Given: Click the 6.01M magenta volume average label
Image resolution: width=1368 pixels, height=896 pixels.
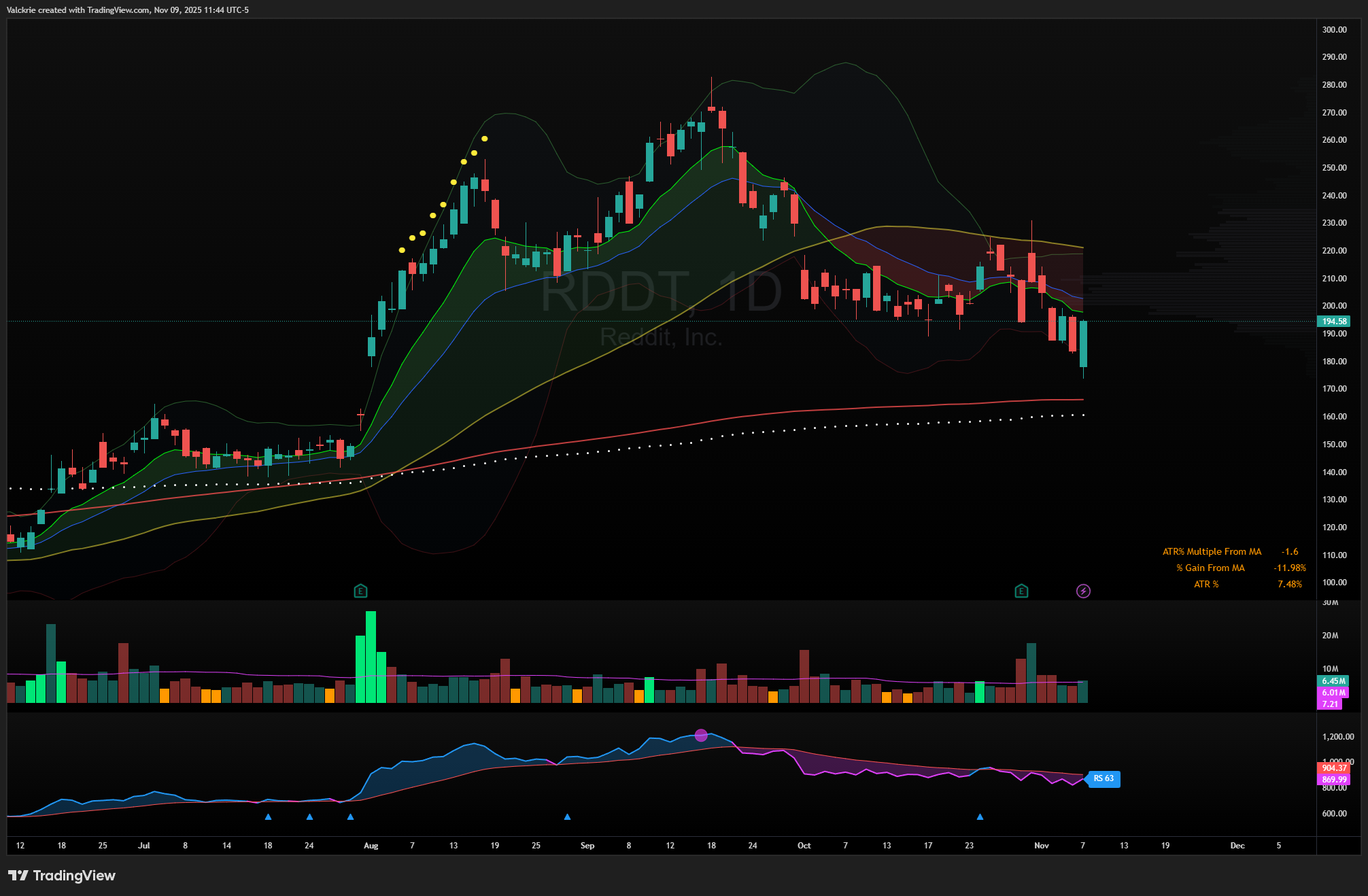Looking at the screenshot, I should (1333, 692).
